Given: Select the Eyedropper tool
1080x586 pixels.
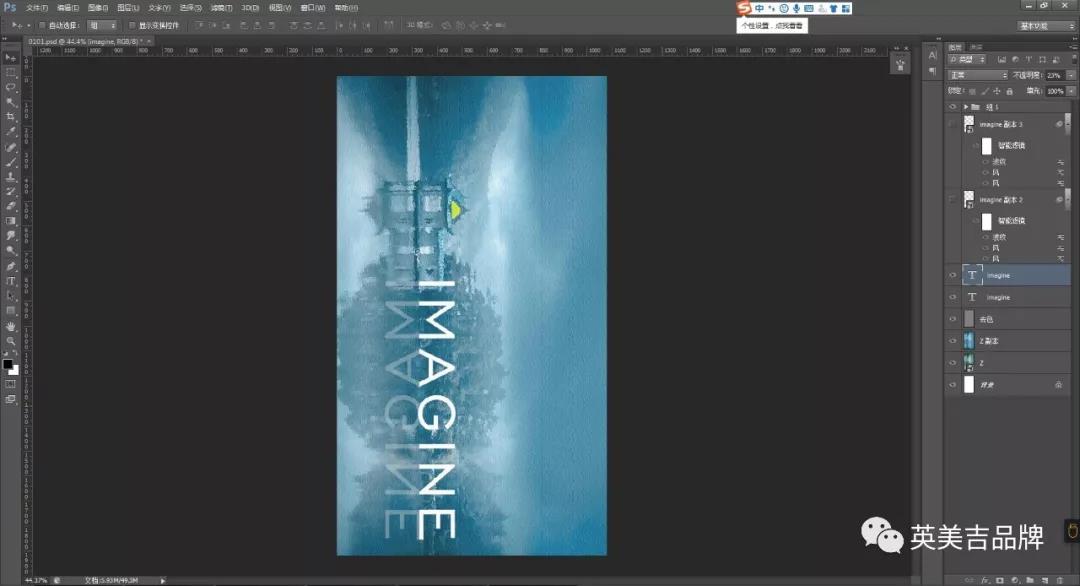Looking at the screenshot, I should pyautogui.click(x=10, y=132).
